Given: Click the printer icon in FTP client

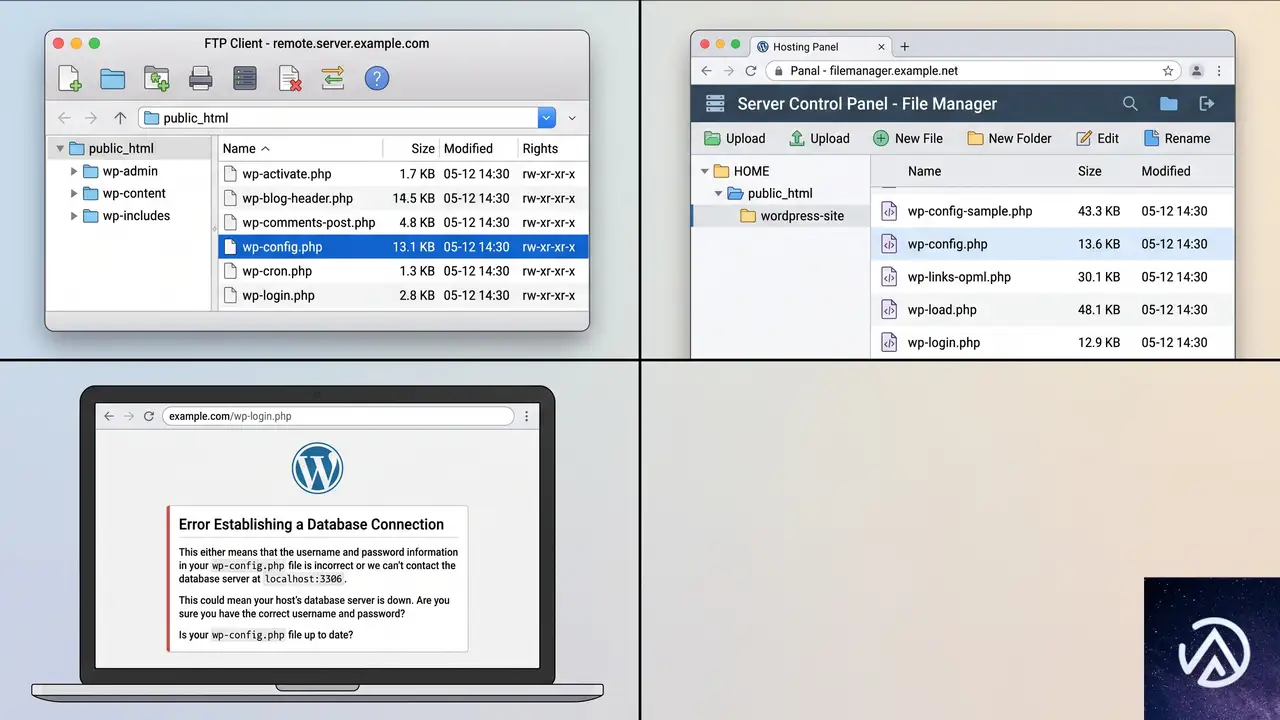Looking at the screenshot, I should (201, 79).
